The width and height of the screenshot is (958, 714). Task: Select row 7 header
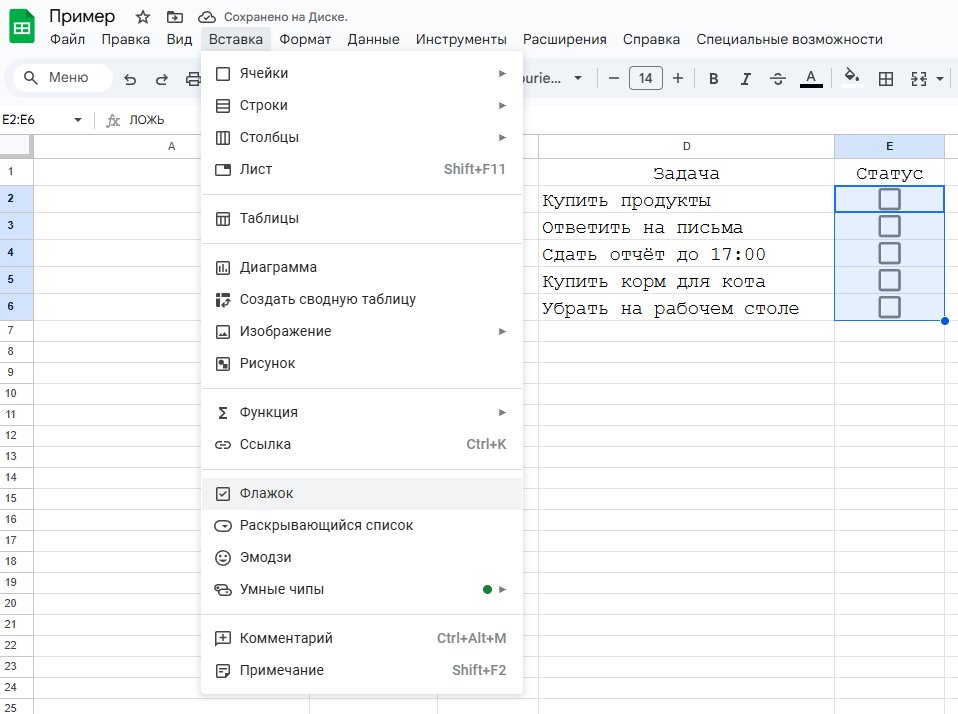(16, 330)
